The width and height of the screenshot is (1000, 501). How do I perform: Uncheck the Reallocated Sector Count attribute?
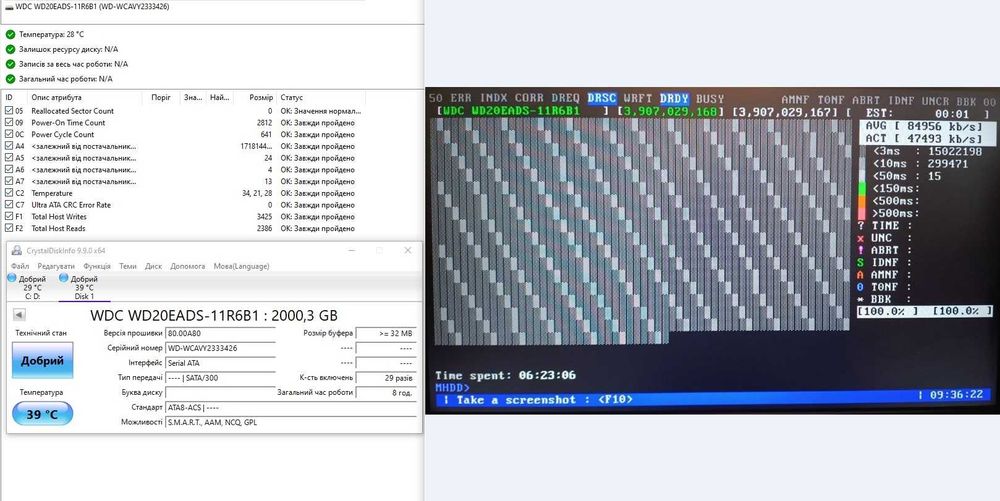[x=8, y=111]
